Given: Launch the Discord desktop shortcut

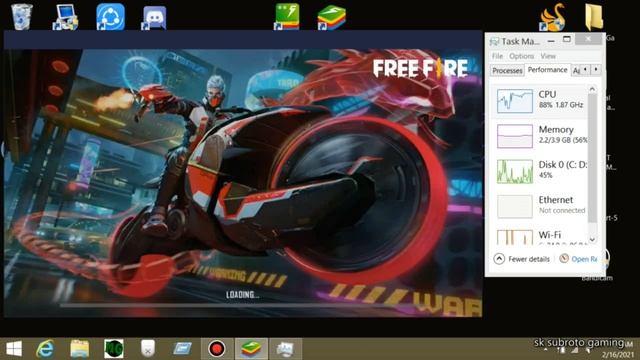Looking at the screenshot, I should (154, 18).
